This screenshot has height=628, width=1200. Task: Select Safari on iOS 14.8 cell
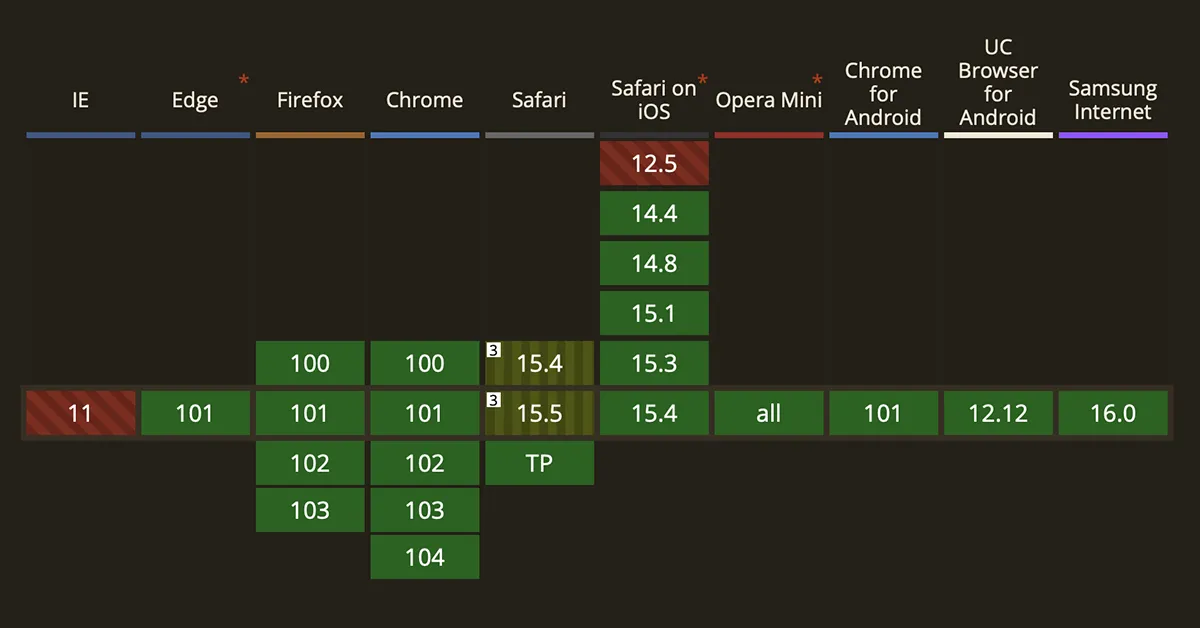[x=654, y=263]
